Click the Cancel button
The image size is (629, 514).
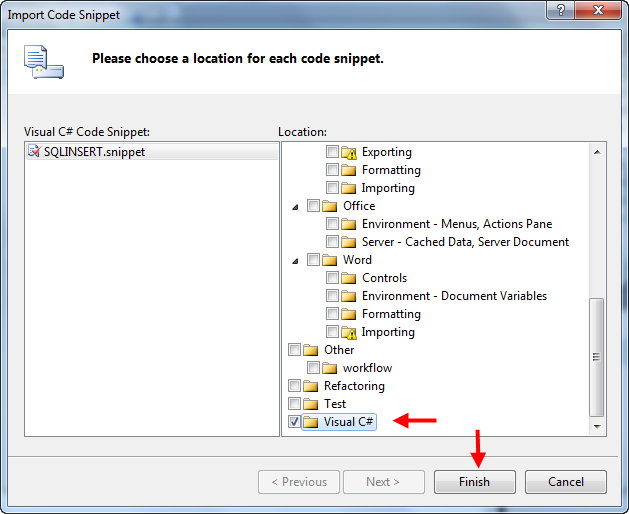point(565,481)
